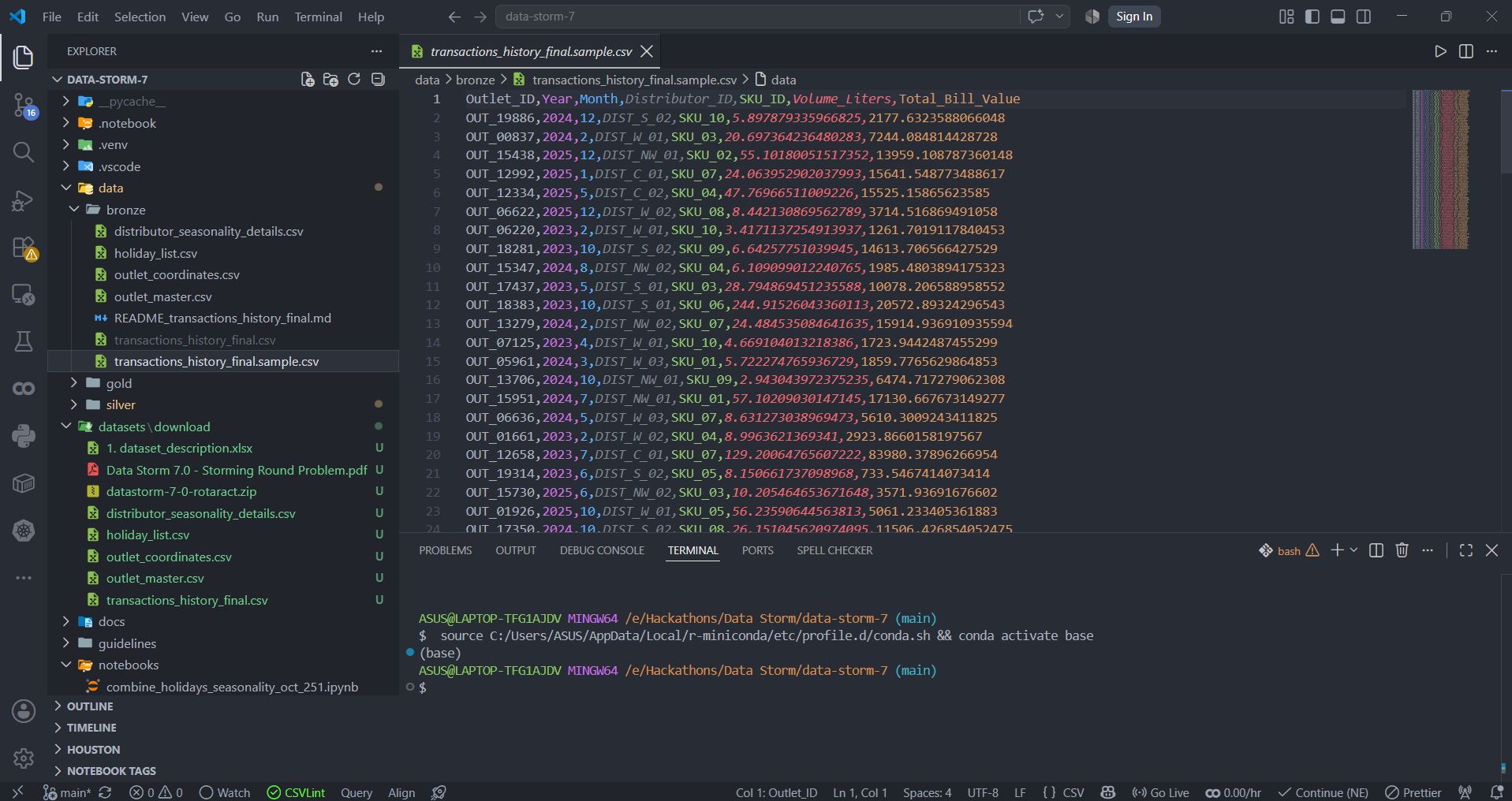Collapse all folders in explorer
Viewport: 1512px width, 801px height.
coord(378,80)
